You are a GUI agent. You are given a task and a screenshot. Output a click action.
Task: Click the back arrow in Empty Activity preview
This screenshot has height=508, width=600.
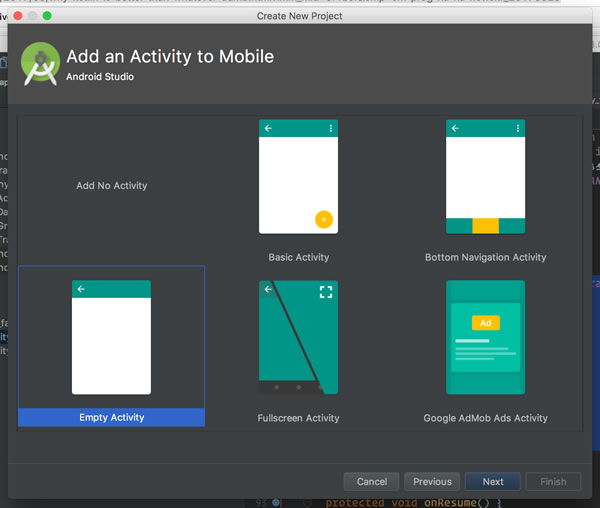coord(81,289)
